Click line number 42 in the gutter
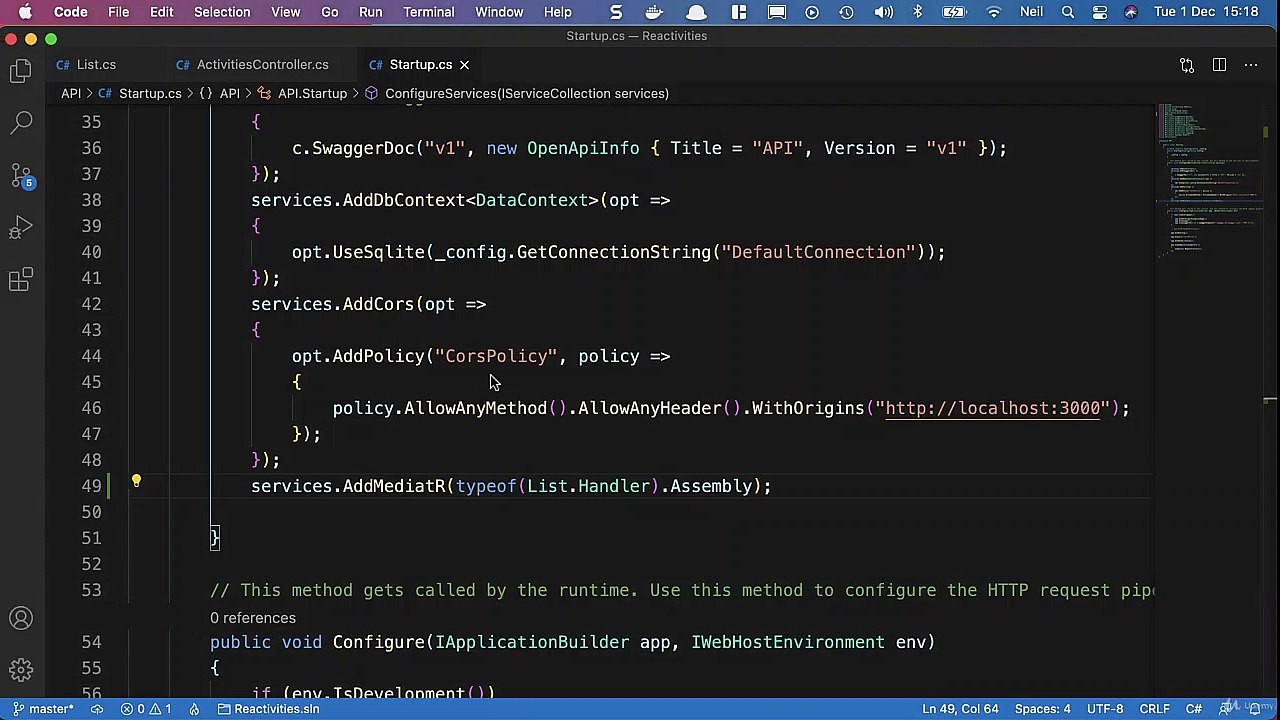The height and width of the screenshot is (720, 1280). [91, 304]
